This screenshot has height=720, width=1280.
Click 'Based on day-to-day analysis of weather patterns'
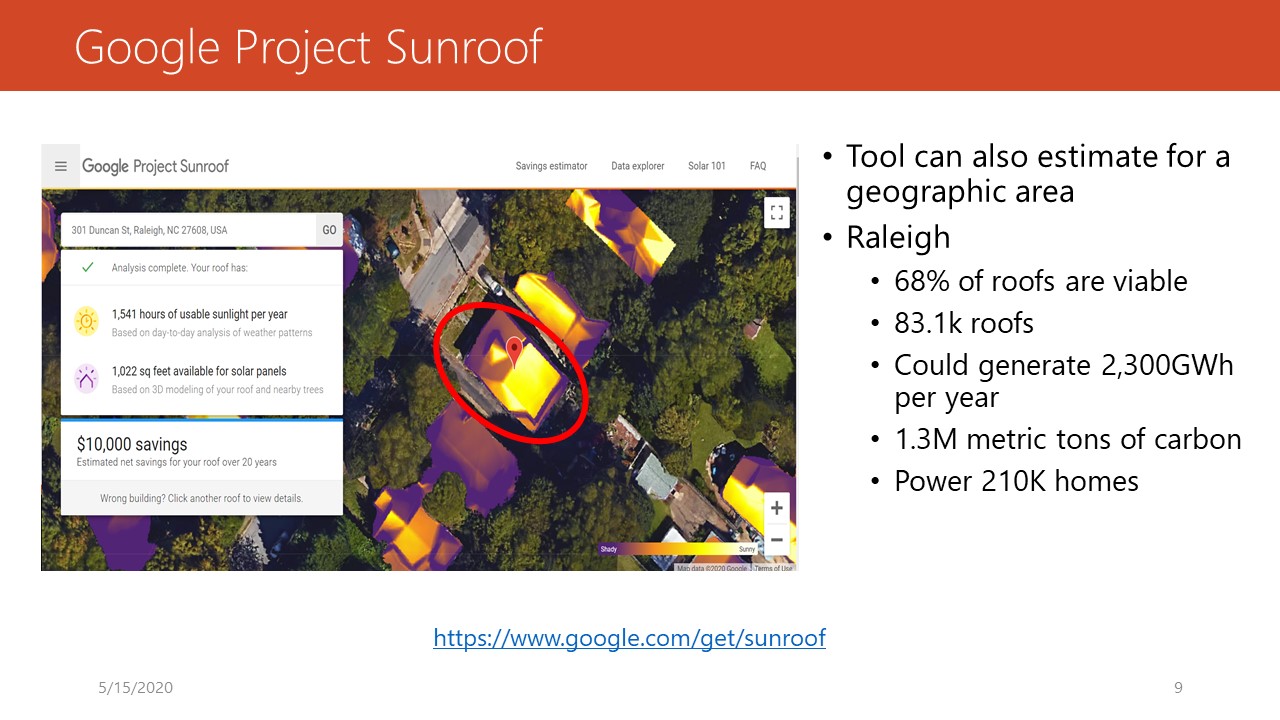tap(212, 333)
